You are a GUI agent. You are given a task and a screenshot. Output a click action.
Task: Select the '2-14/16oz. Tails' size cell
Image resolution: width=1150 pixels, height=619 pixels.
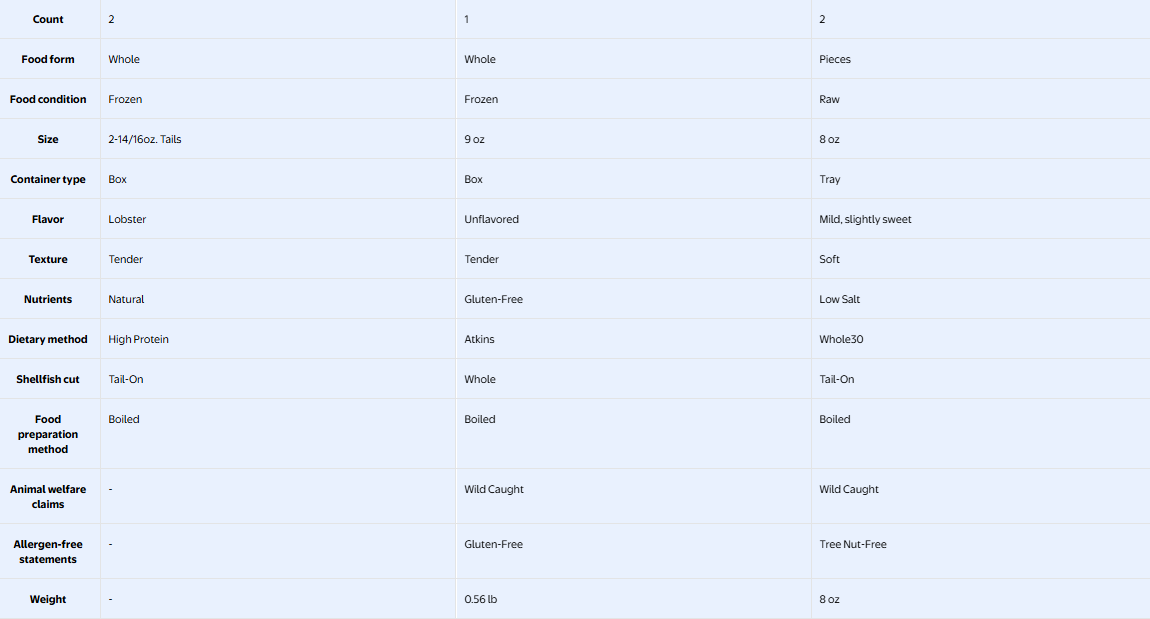coord(144,139)
